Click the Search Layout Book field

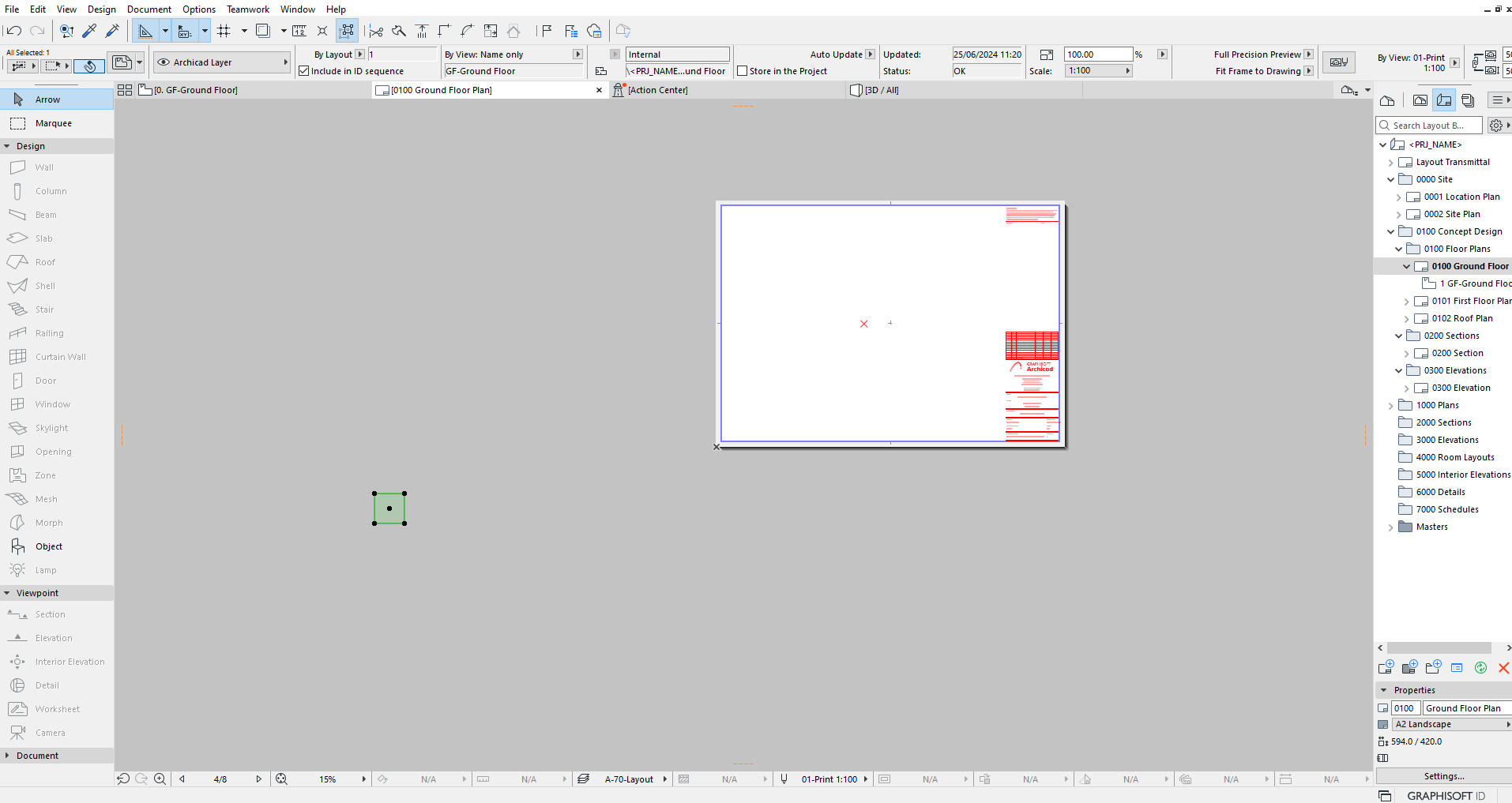(1429, 126)
